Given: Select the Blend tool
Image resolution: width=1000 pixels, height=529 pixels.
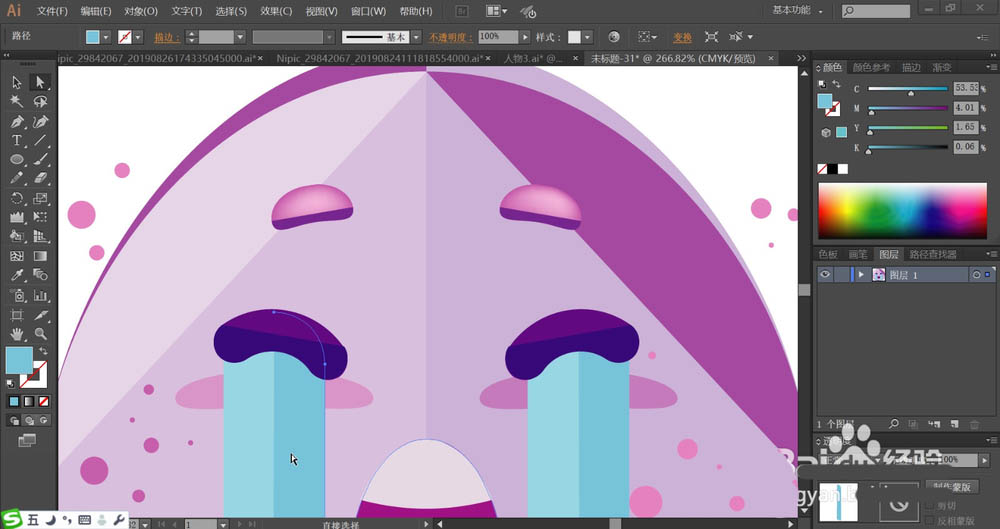Looking at the screenshot, I should click(x=40, y=276).
